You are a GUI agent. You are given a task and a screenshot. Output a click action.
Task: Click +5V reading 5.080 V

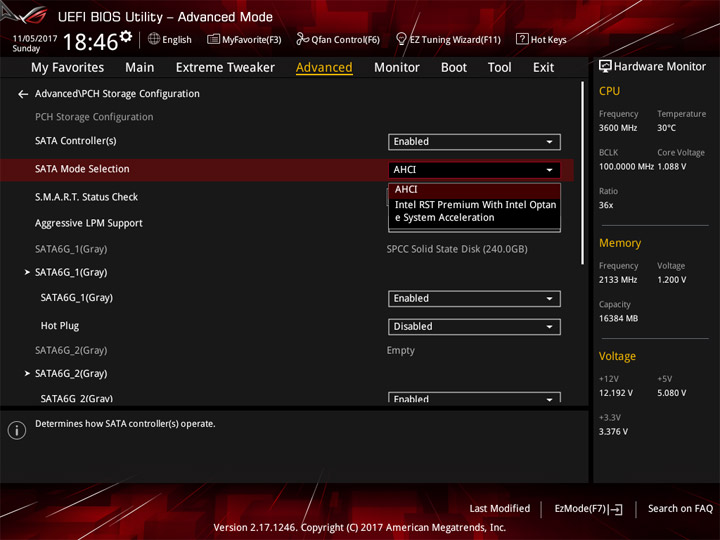[671, 393]
